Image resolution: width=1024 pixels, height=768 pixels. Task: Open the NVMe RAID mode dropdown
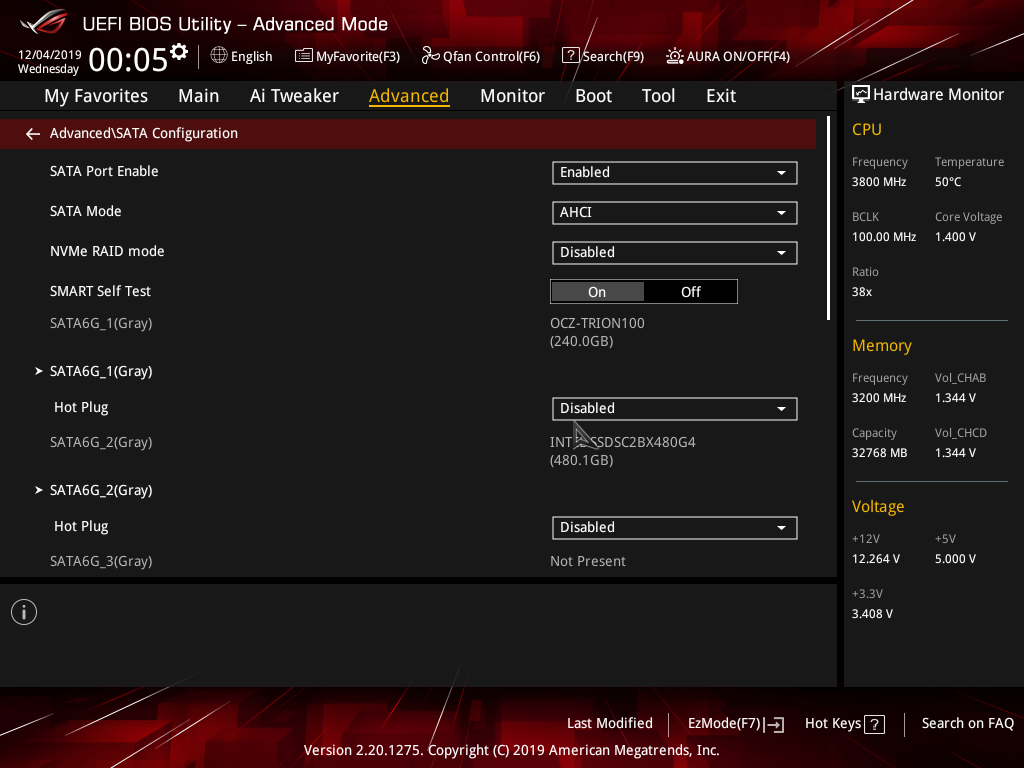coord(675,253)
